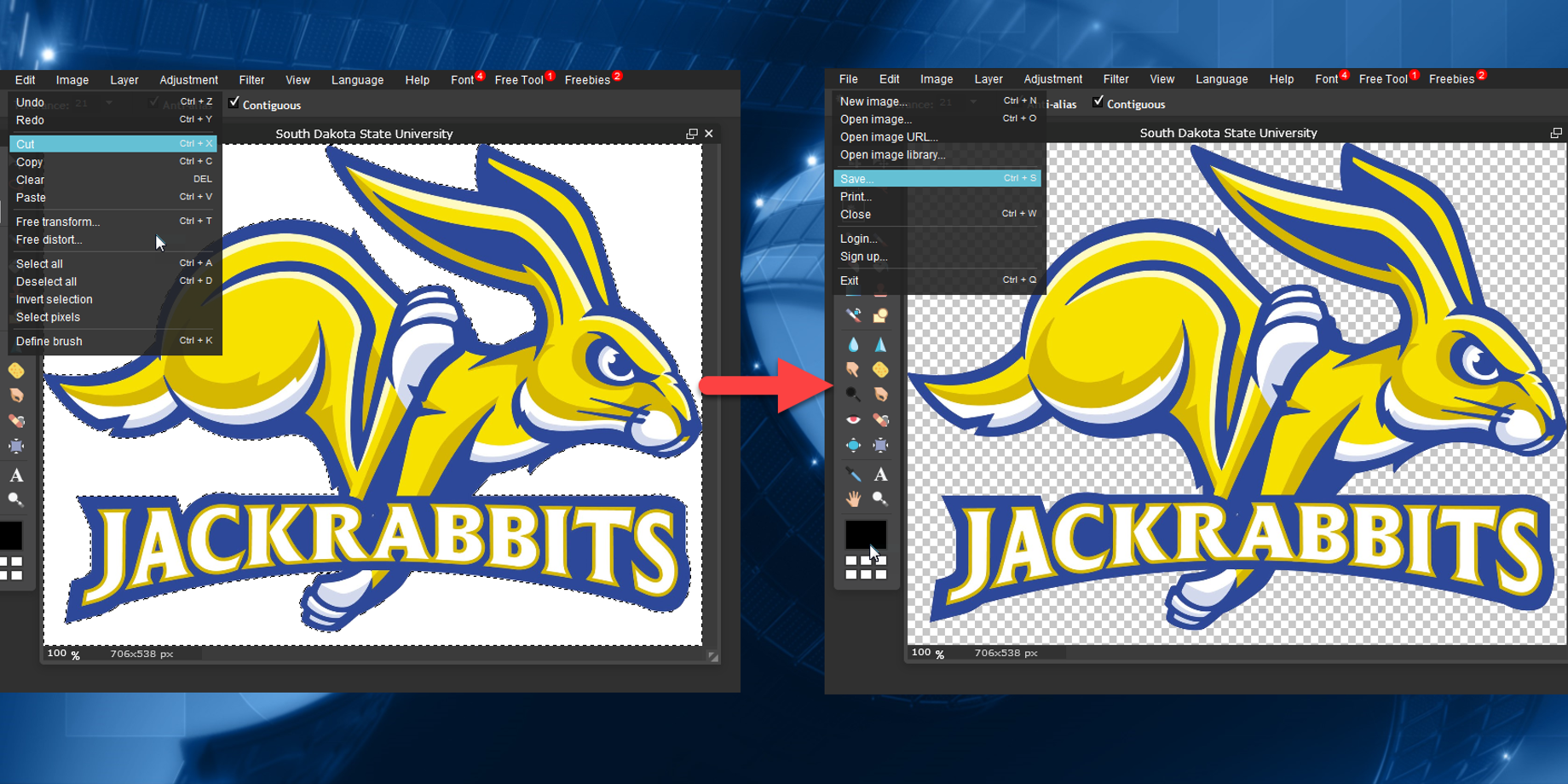Select the Blur tool (water drop) in the right toolbox
The image size is (1568, 784).
853,344
